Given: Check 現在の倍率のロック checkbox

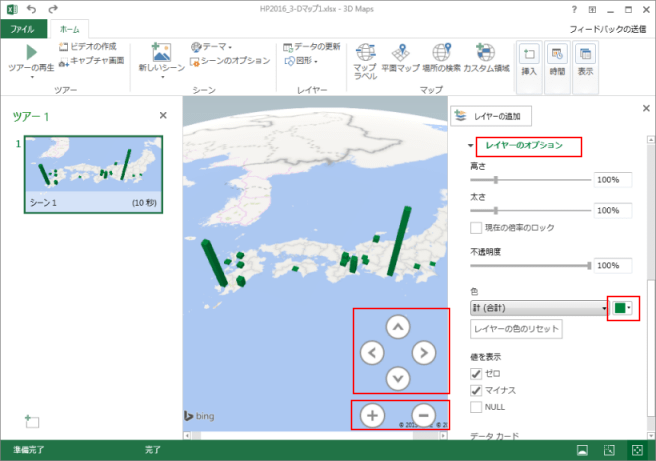Looking at the screenshot, I should click(476, 228).
